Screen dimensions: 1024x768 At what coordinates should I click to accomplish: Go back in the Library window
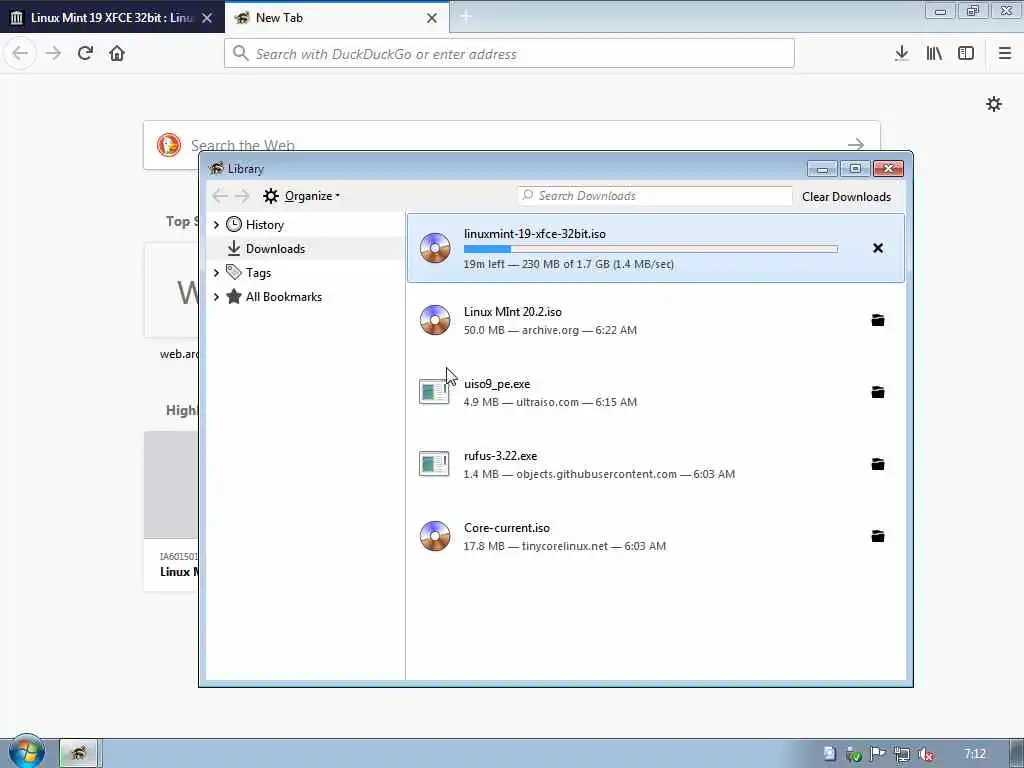[x=219, y=196]
